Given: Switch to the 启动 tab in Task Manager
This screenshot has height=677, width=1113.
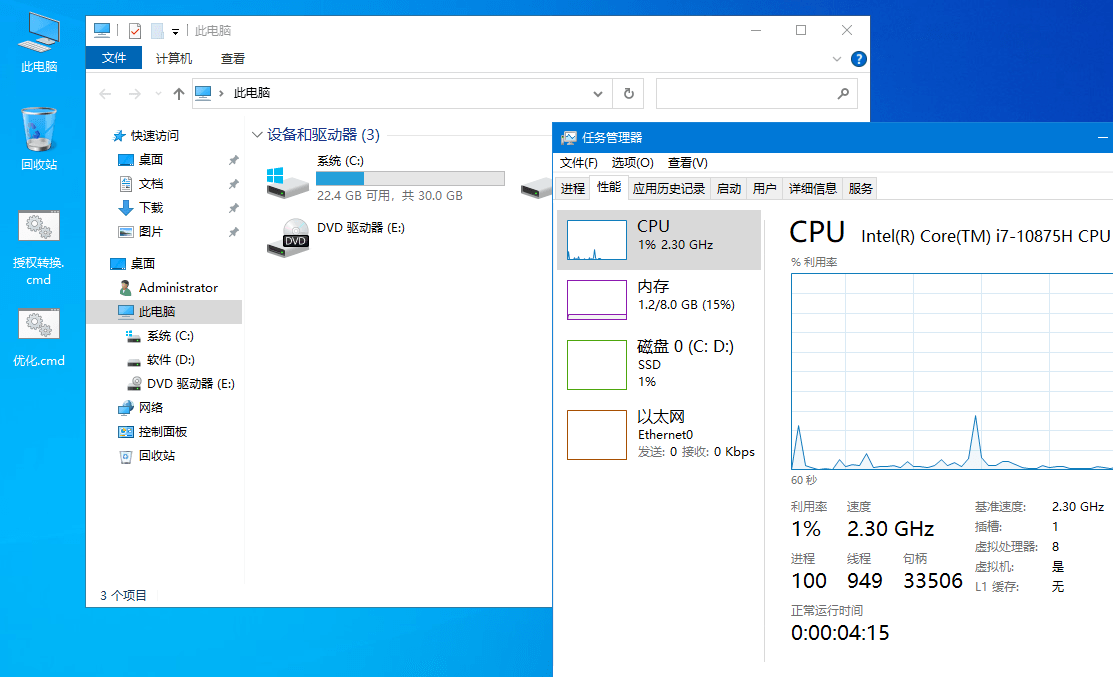Looking at the screenshot, I should point(728,187).
